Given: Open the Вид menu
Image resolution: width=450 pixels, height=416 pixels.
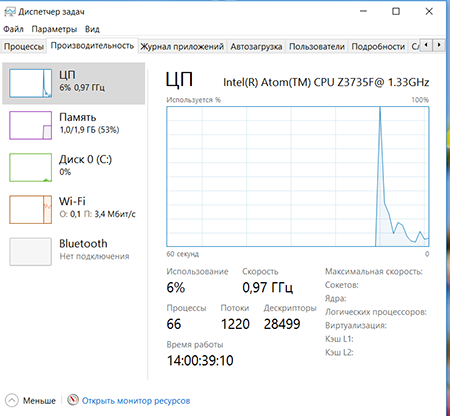Looking at the screenshot, I should click(x=92, y=29).
